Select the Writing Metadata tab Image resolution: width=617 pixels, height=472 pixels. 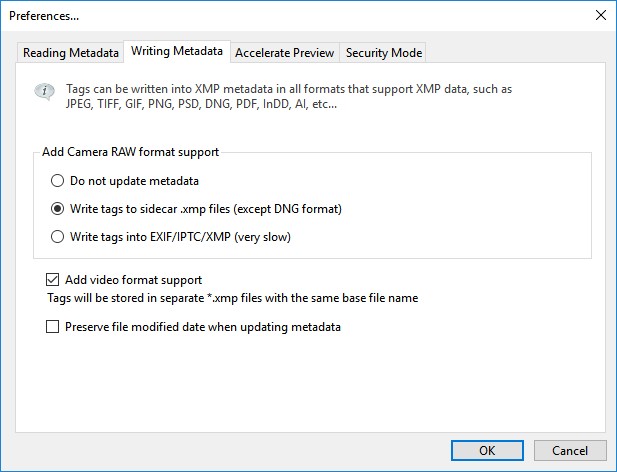point(178,52)
